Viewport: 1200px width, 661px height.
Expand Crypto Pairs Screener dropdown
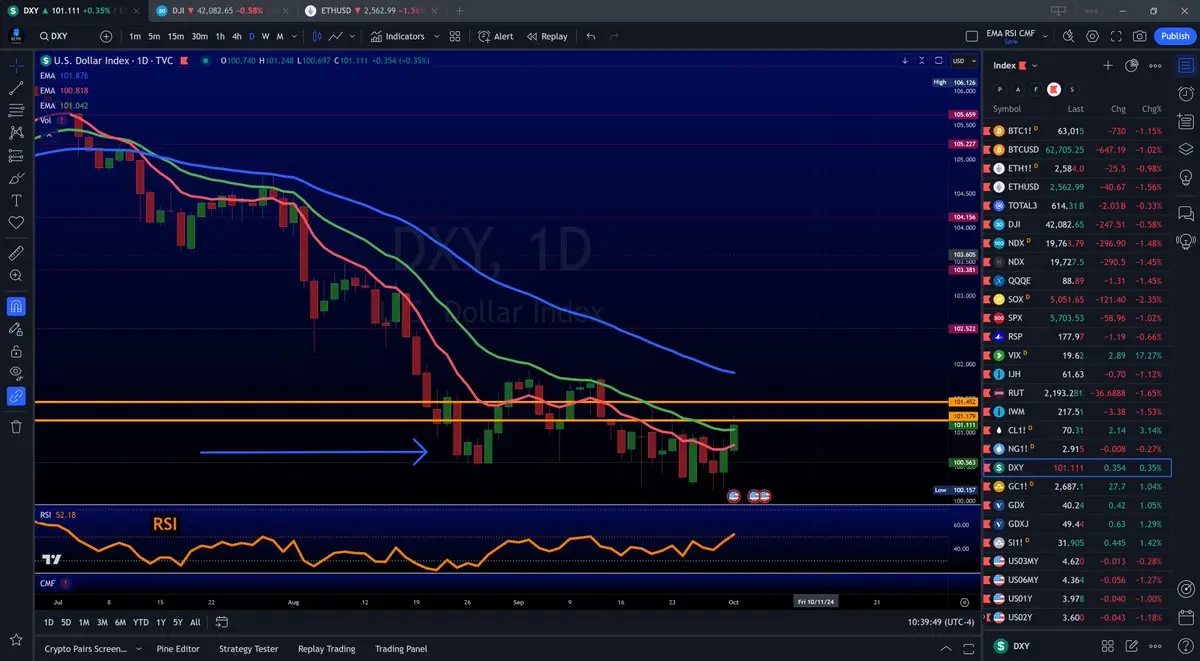(x=139, y=649)
